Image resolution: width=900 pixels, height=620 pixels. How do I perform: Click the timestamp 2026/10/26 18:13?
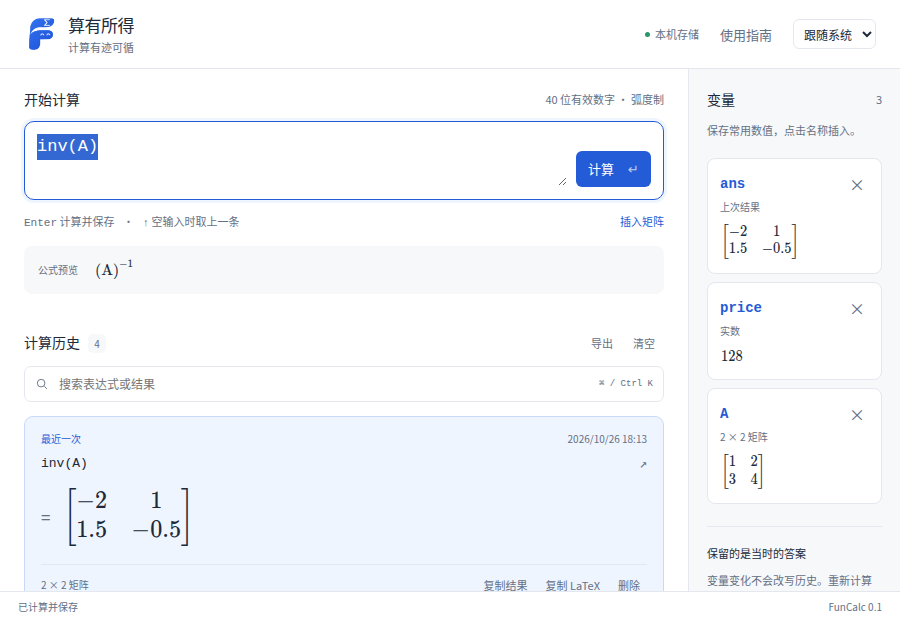(607, 439)
